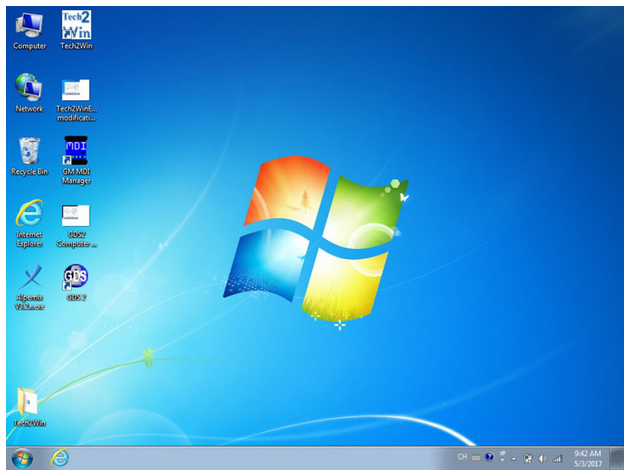
Task: Switch the CH input language indicator
Action: 462,457
